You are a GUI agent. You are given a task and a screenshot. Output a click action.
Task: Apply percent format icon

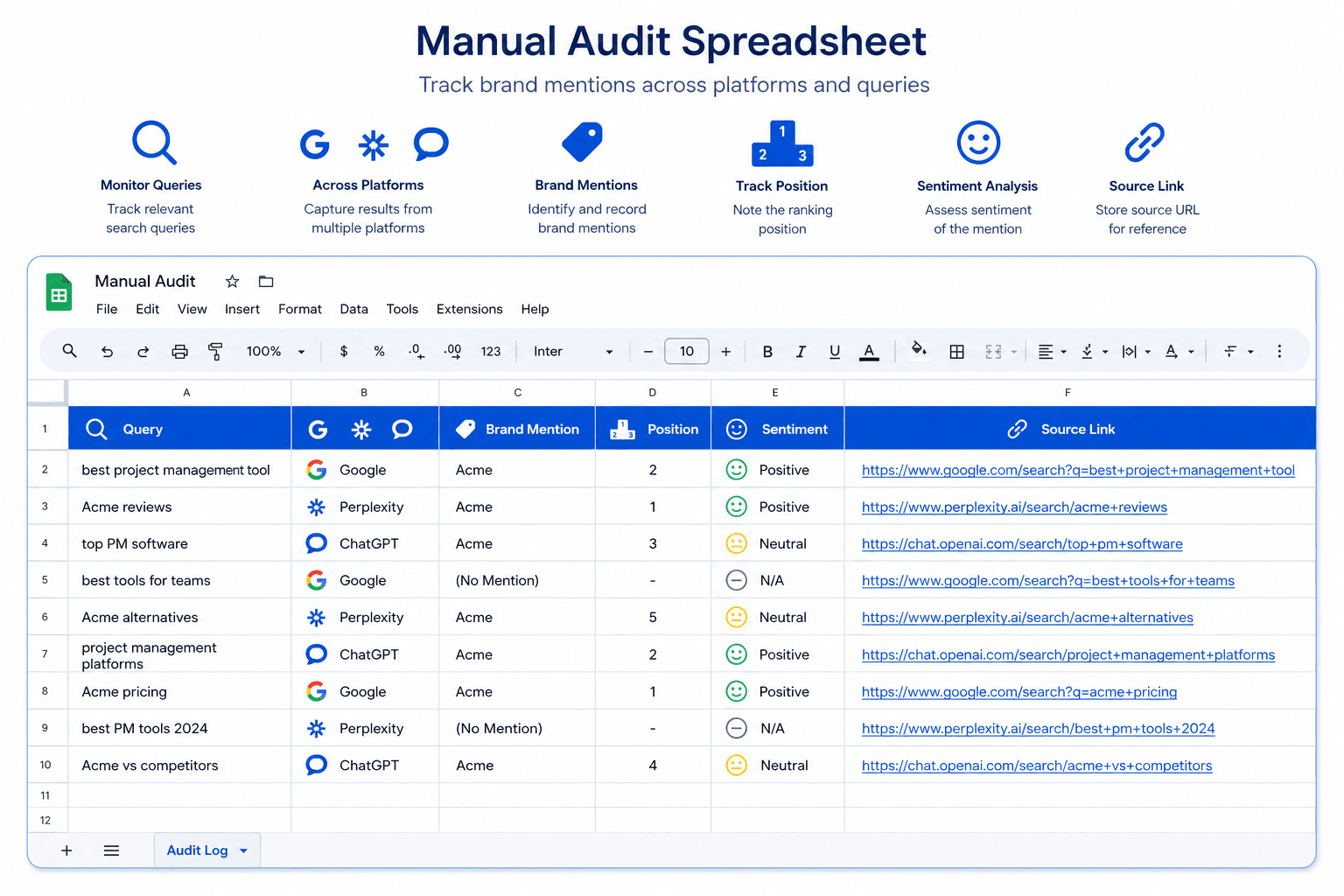coord(379,352)
